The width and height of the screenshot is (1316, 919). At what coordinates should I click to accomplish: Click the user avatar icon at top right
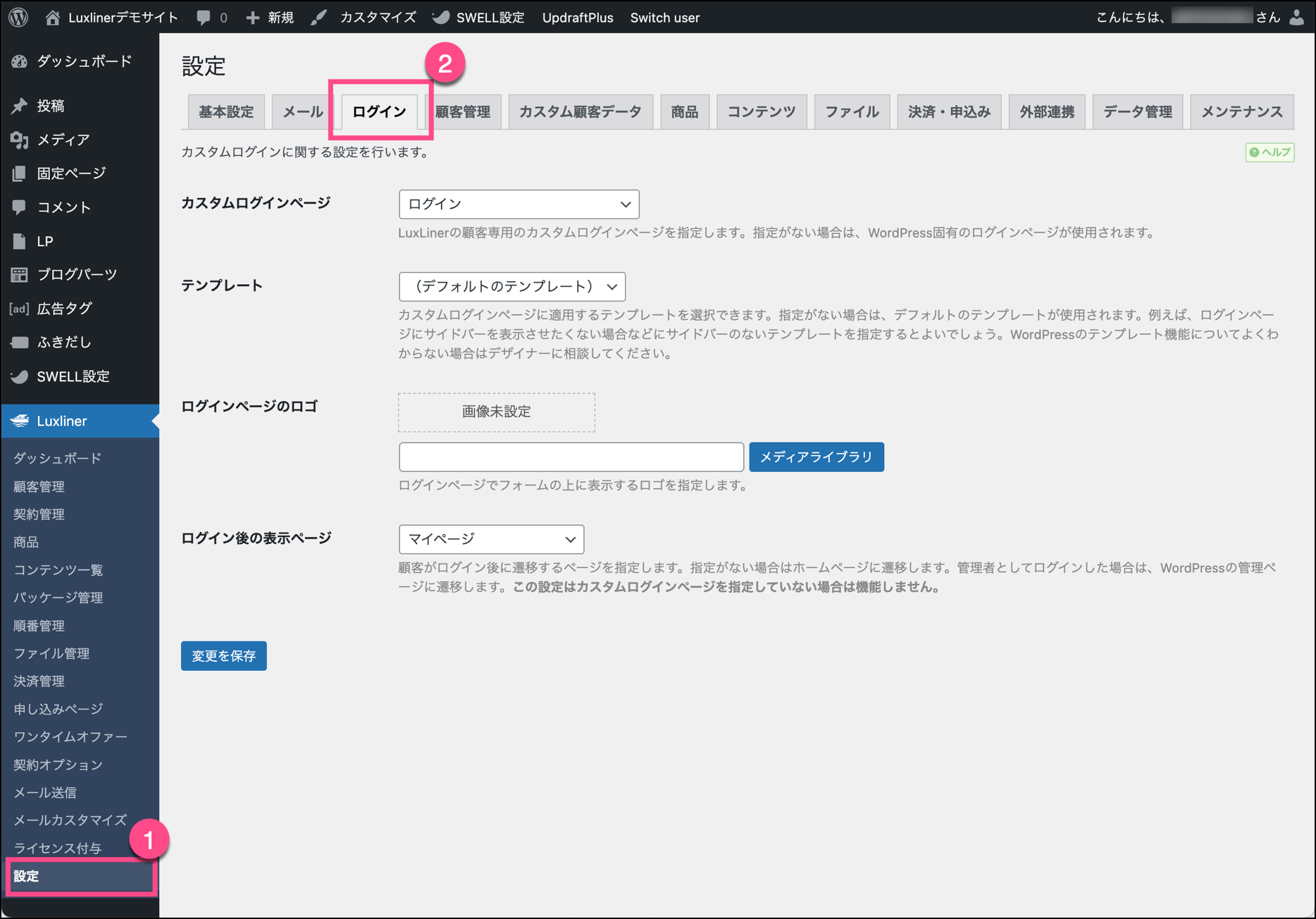click(1296, 18)
